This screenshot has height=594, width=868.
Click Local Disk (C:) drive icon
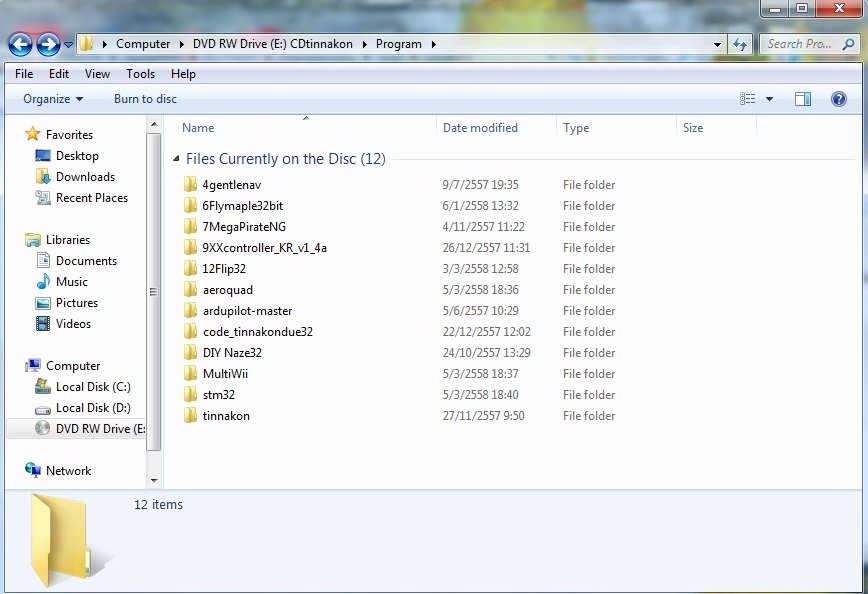(43, 387)
